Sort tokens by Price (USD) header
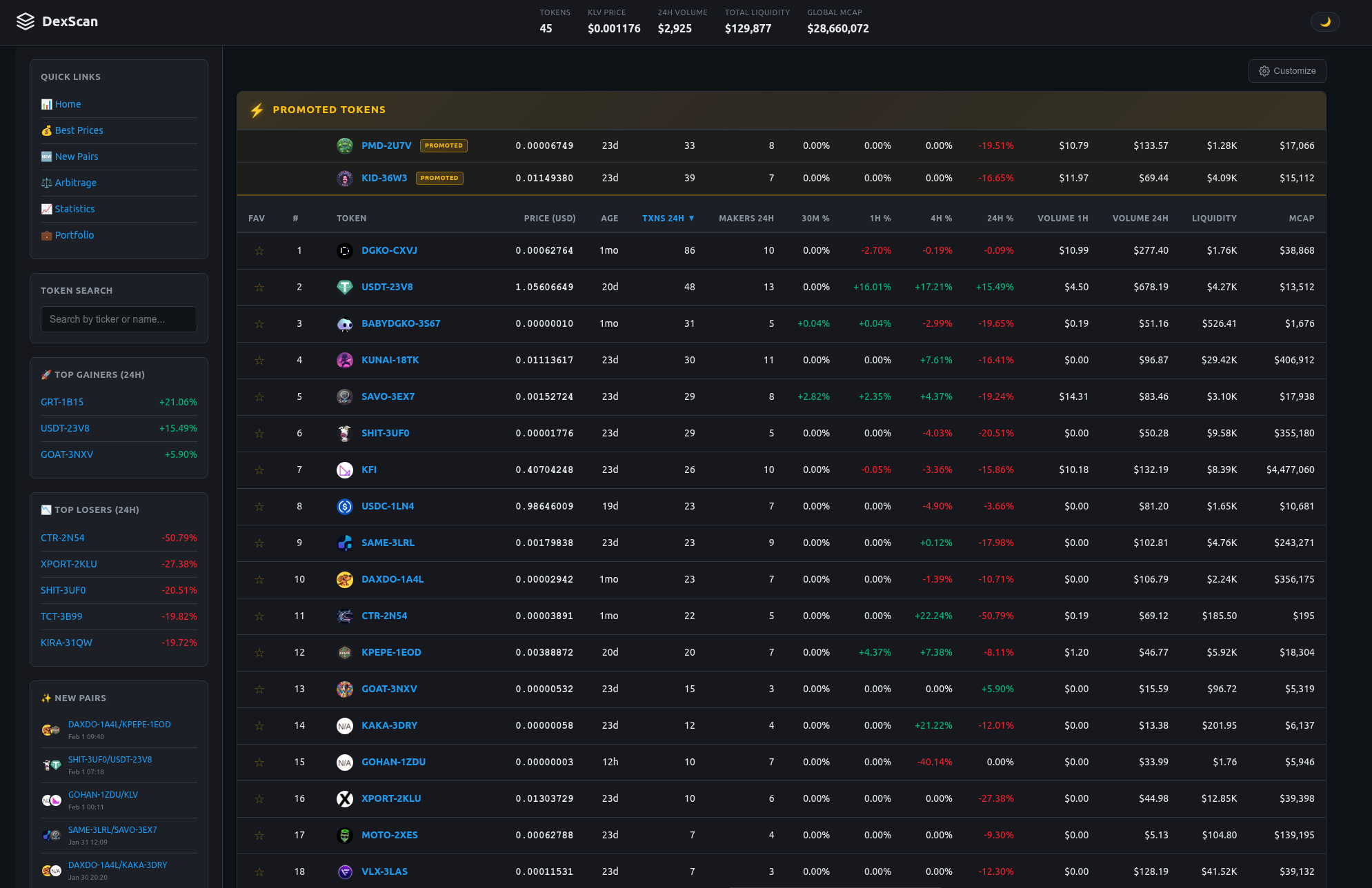The height and width of the screenshot is (888, 1372). click(x=550, y=218)
